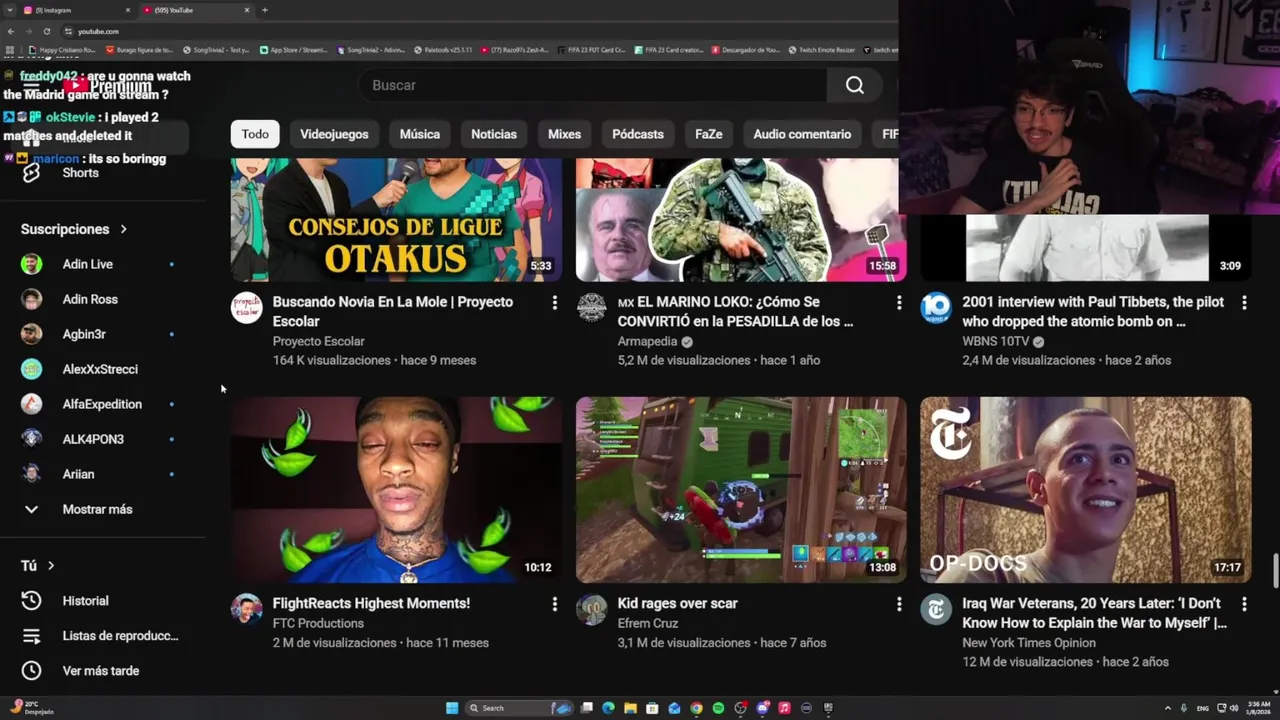Select the Pódcasts filter chip
This screenshot has height=720, width=1280.
coord(638,134)
